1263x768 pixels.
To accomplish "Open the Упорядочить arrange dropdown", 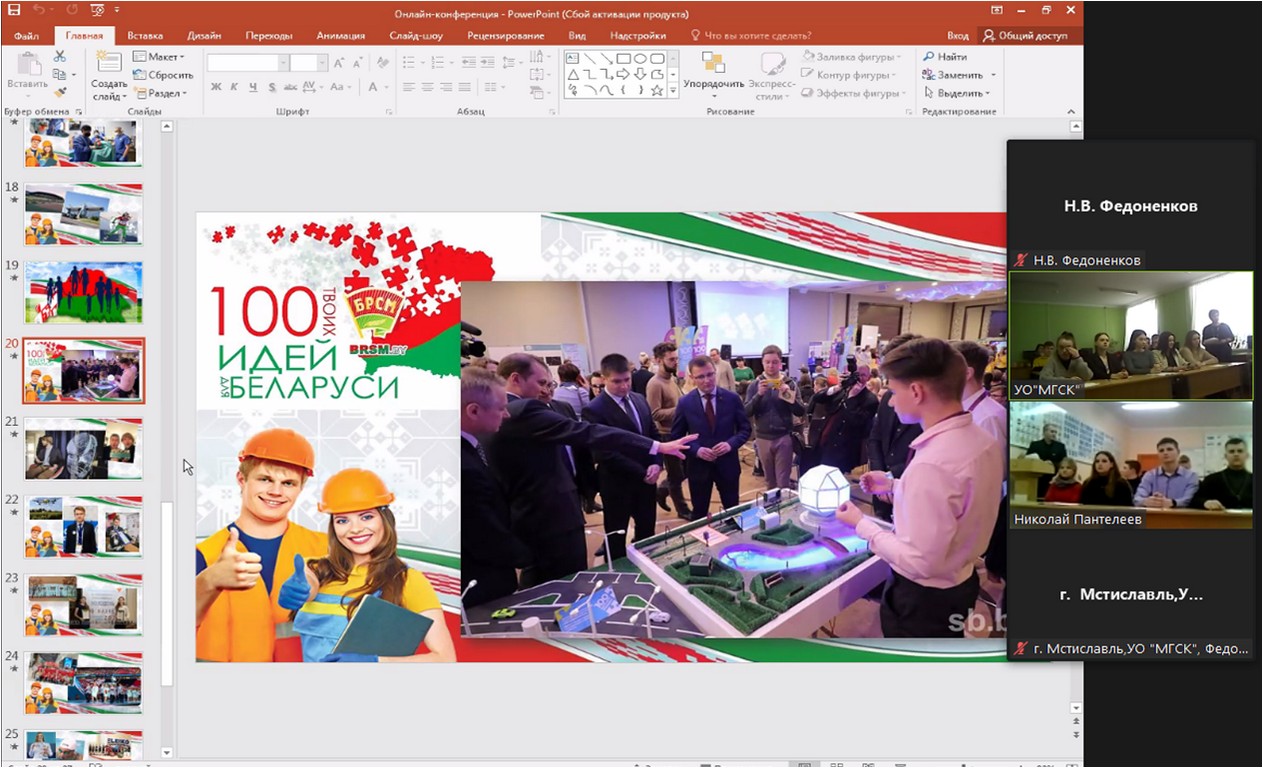I will pyautogui.click(x=714, y=74).
